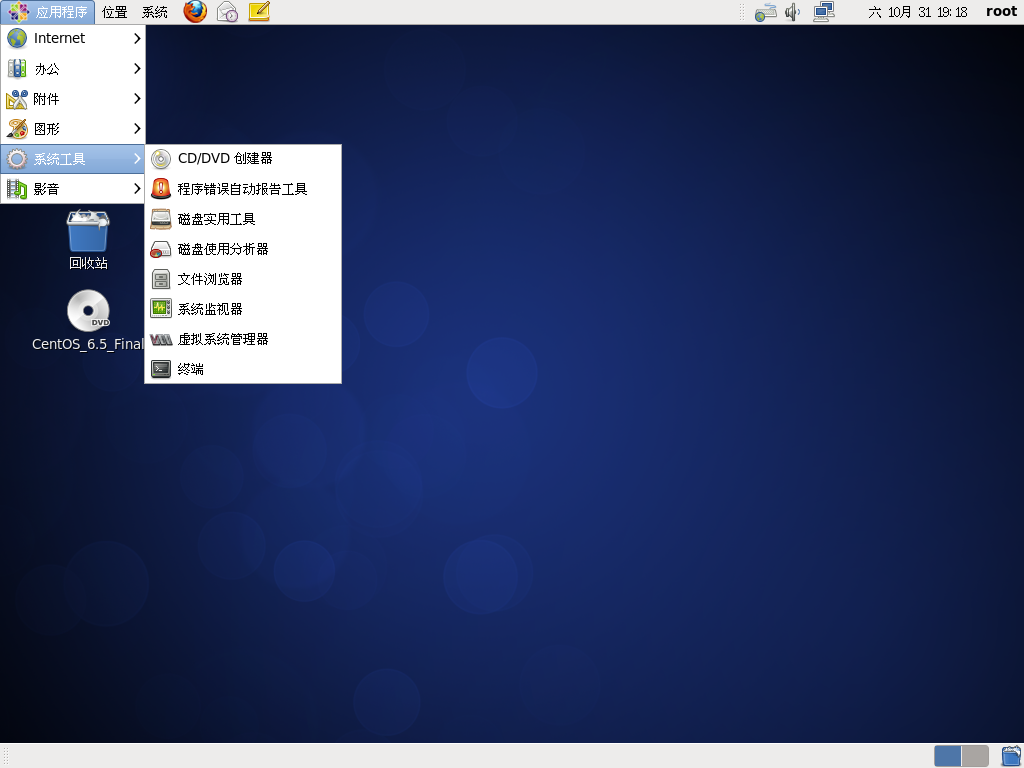Viewport: 1024px width, 768px height.
Task: Click the Internet globe icon
Action: tap(17, 39)
